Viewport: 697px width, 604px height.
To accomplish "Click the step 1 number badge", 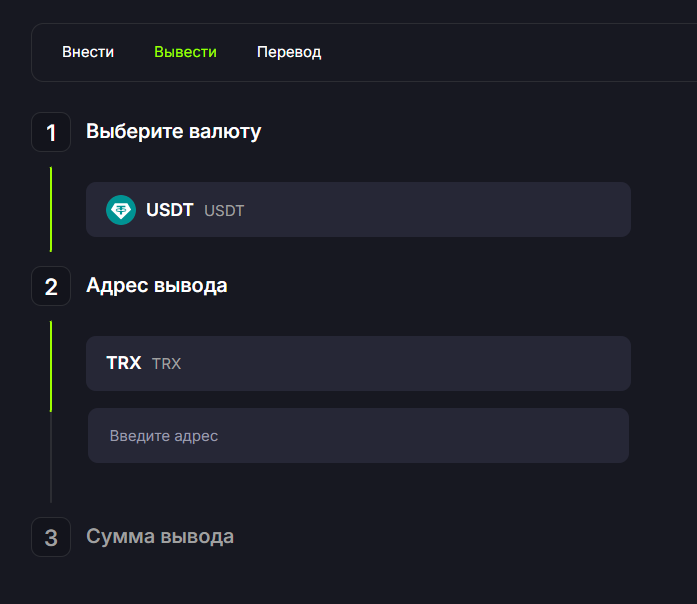I will coord(51,132).
